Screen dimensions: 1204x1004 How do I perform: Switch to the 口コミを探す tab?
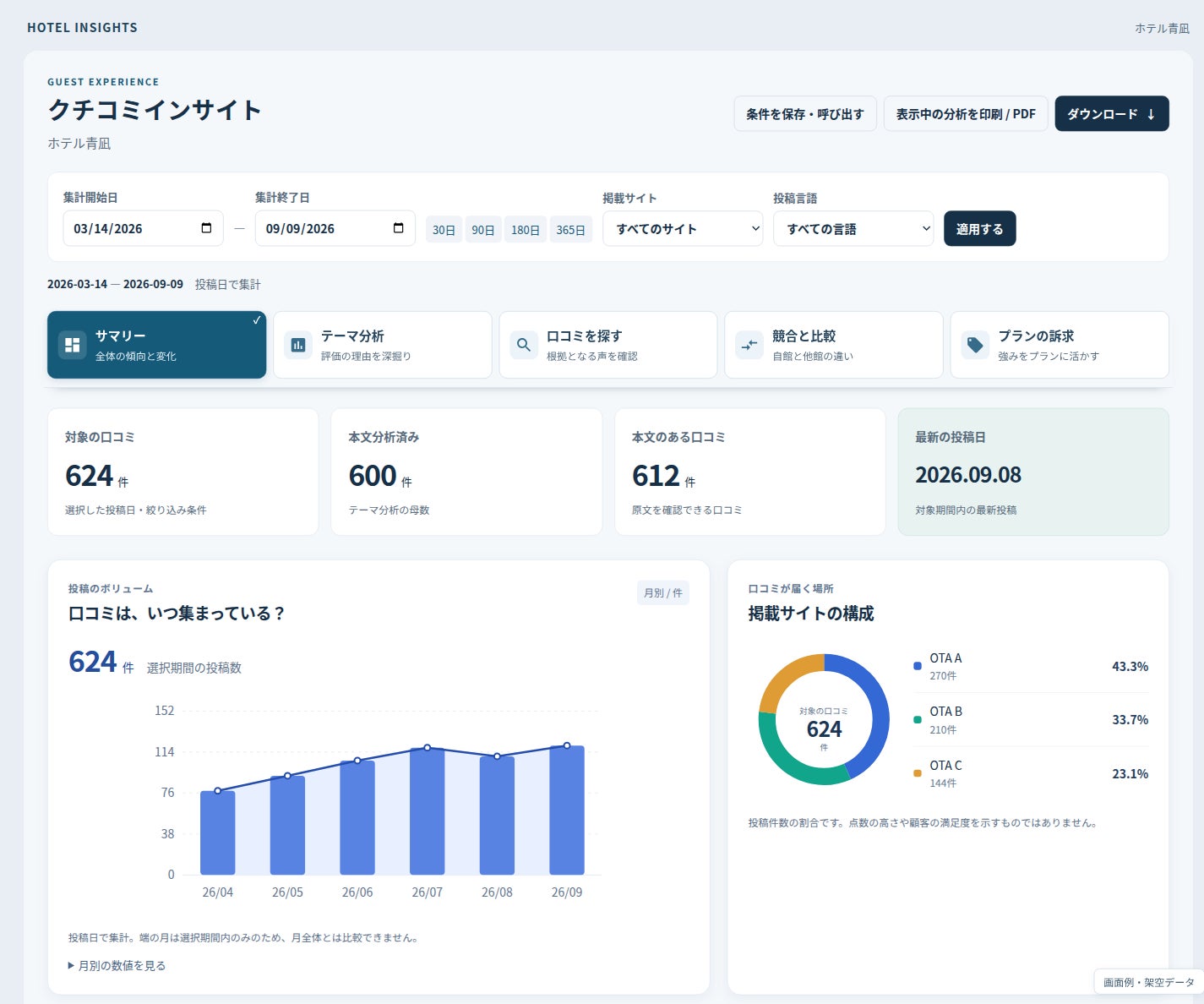click(608, 345)
